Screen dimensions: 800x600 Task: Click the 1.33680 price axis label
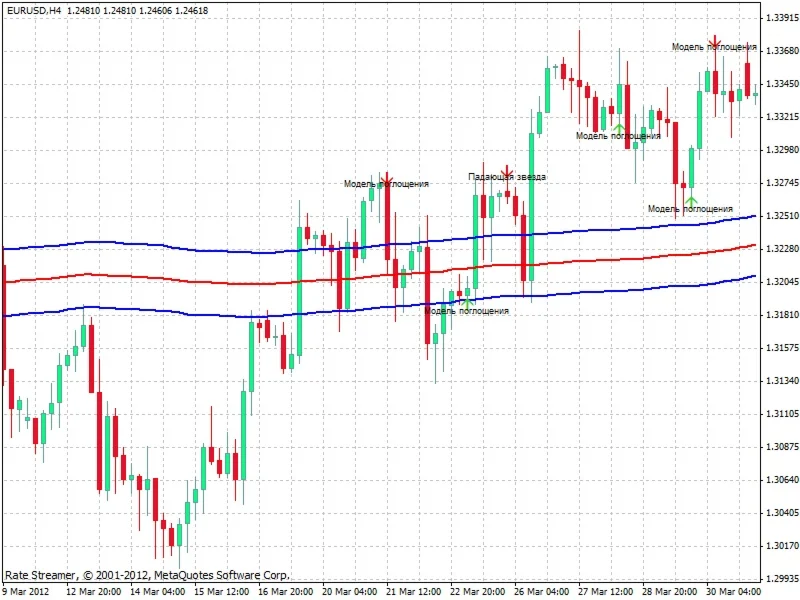pyautogui.click(x=782, y=51)
